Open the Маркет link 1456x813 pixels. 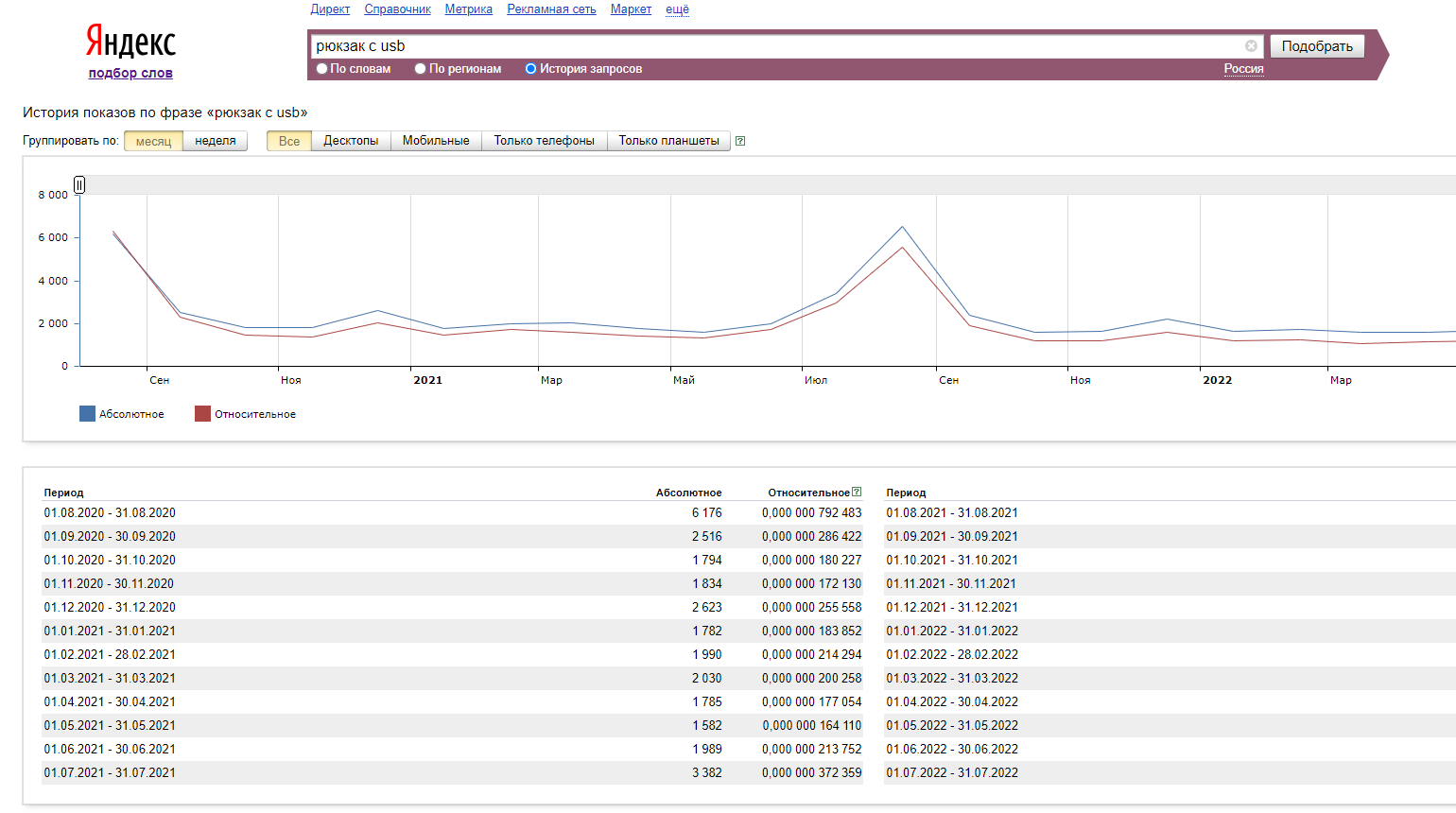(x=631, y=9)
